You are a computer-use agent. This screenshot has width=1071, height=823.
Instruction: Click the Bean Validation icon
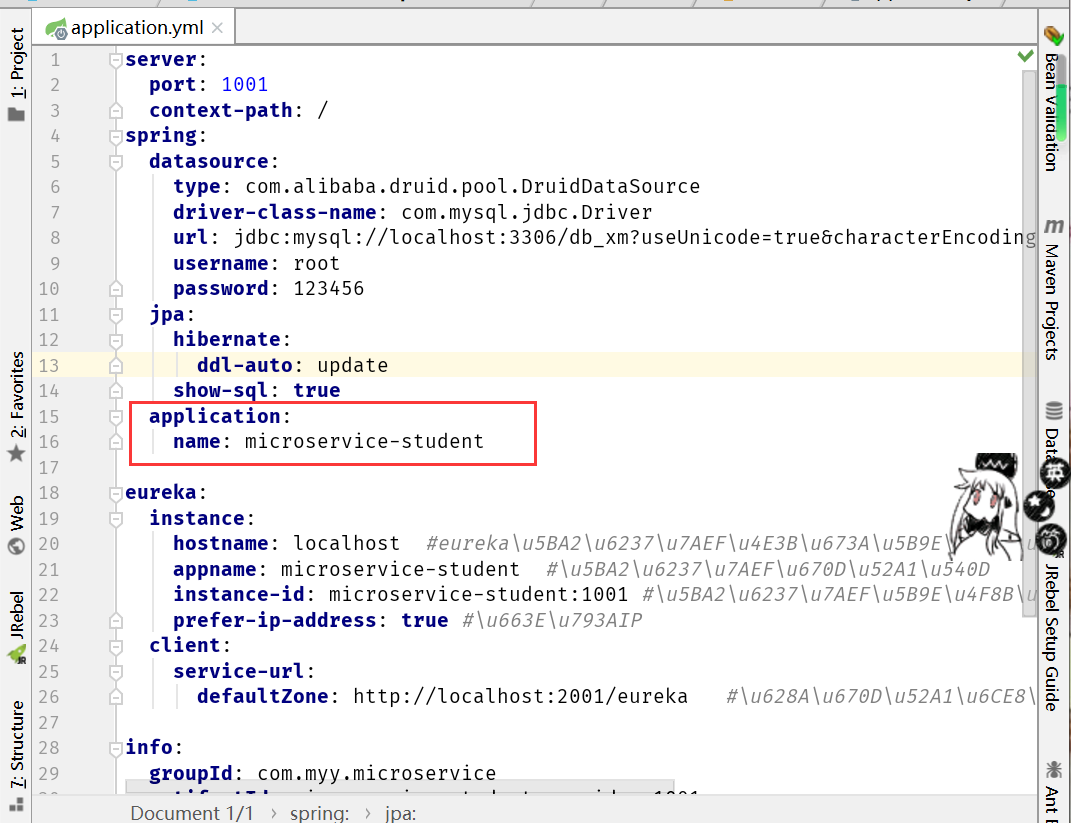(x=1053, y=36)
